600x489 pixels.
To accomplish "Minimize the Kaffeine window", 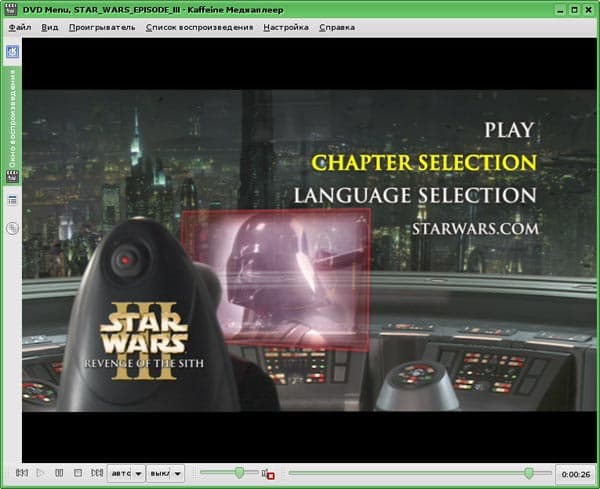I will 560,10.
